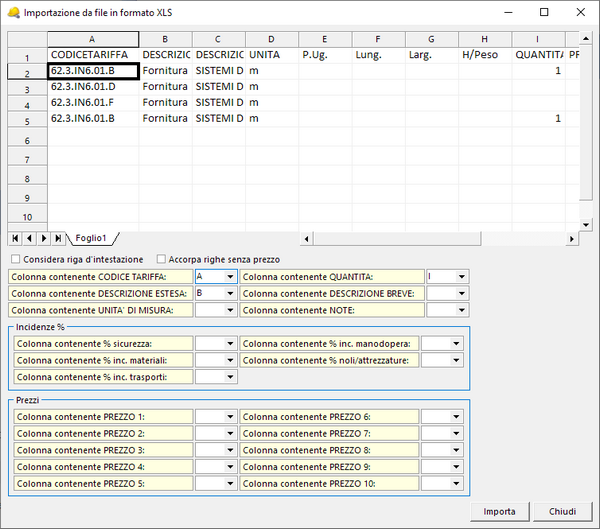Open CODICE TARIFFA column dropdown
Screen dimensions: 600x529
(228, 277)
